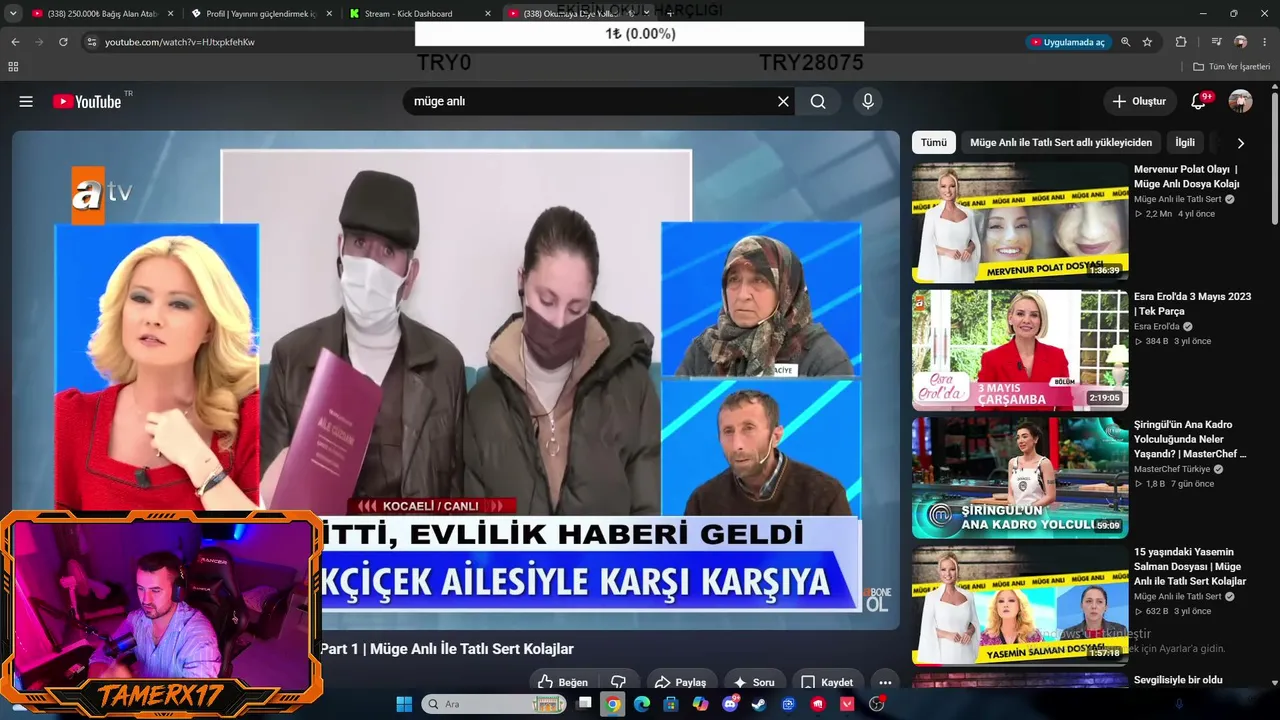
Task: Share the video via Paylaş
Action: point(681,682)
